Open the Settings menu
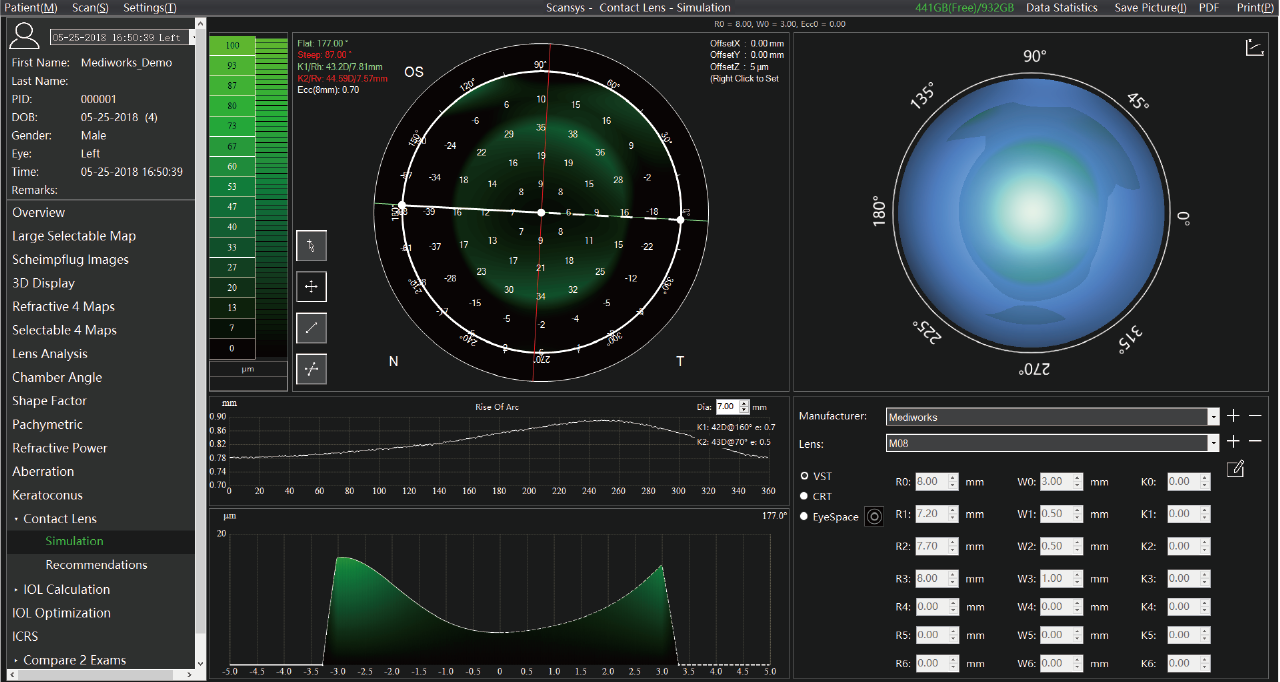 point(150,8)
